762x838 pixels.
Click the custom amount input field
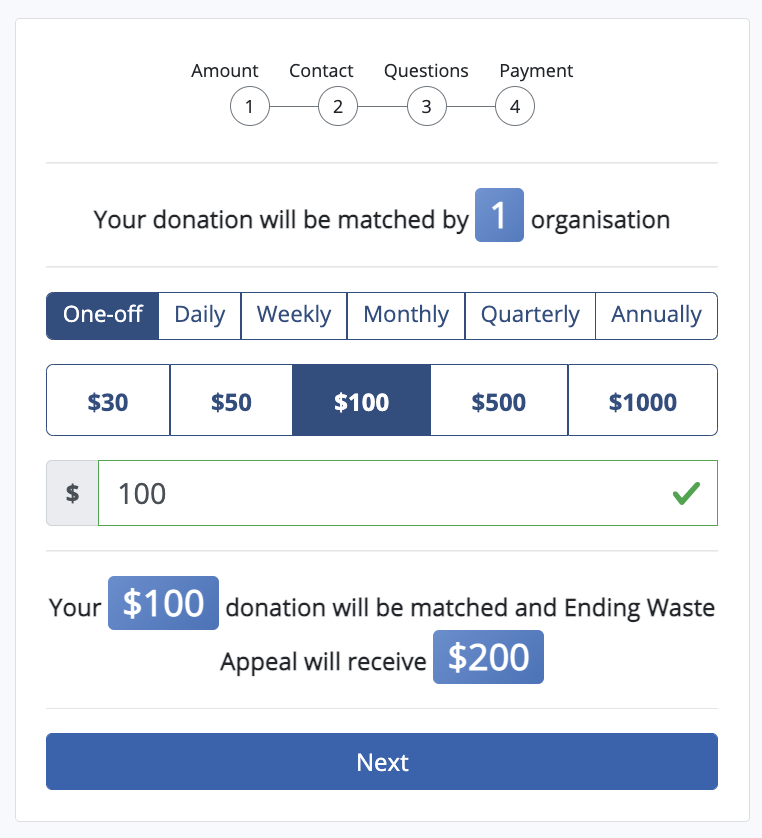point(380,493)
